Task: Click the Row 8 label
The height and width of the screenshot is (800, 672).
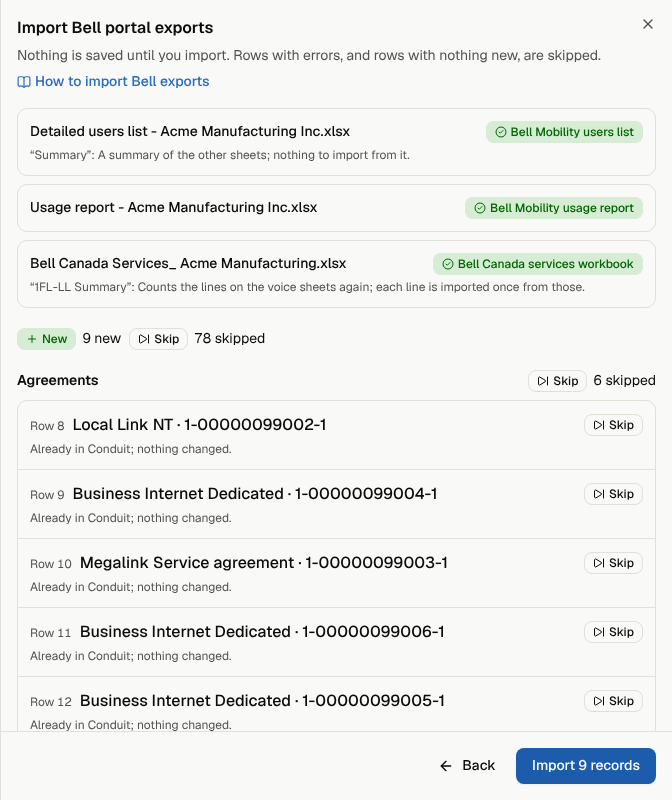Action: pos(47,426)
